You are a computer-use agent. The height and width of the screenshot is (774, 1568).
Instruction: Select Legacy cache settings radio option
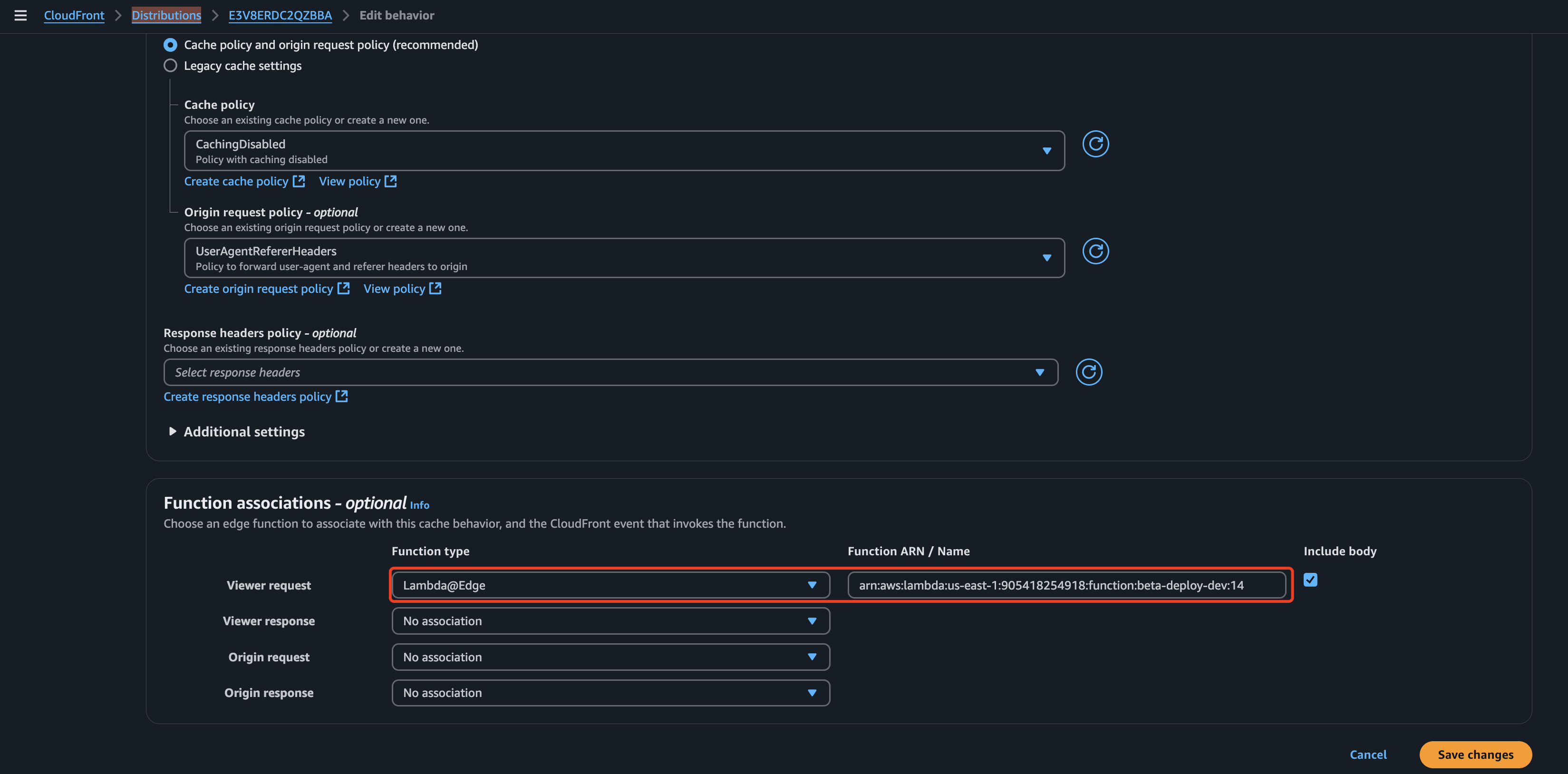pos(170,66)
